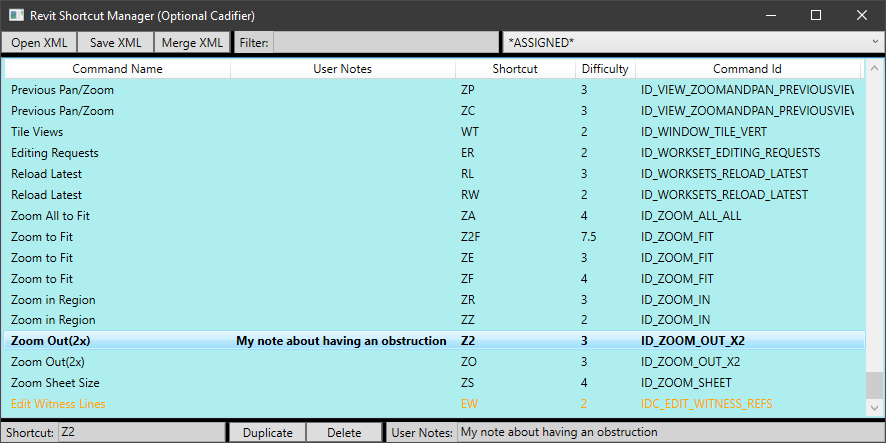Focus the Filter text field

[x=385, y=43]
